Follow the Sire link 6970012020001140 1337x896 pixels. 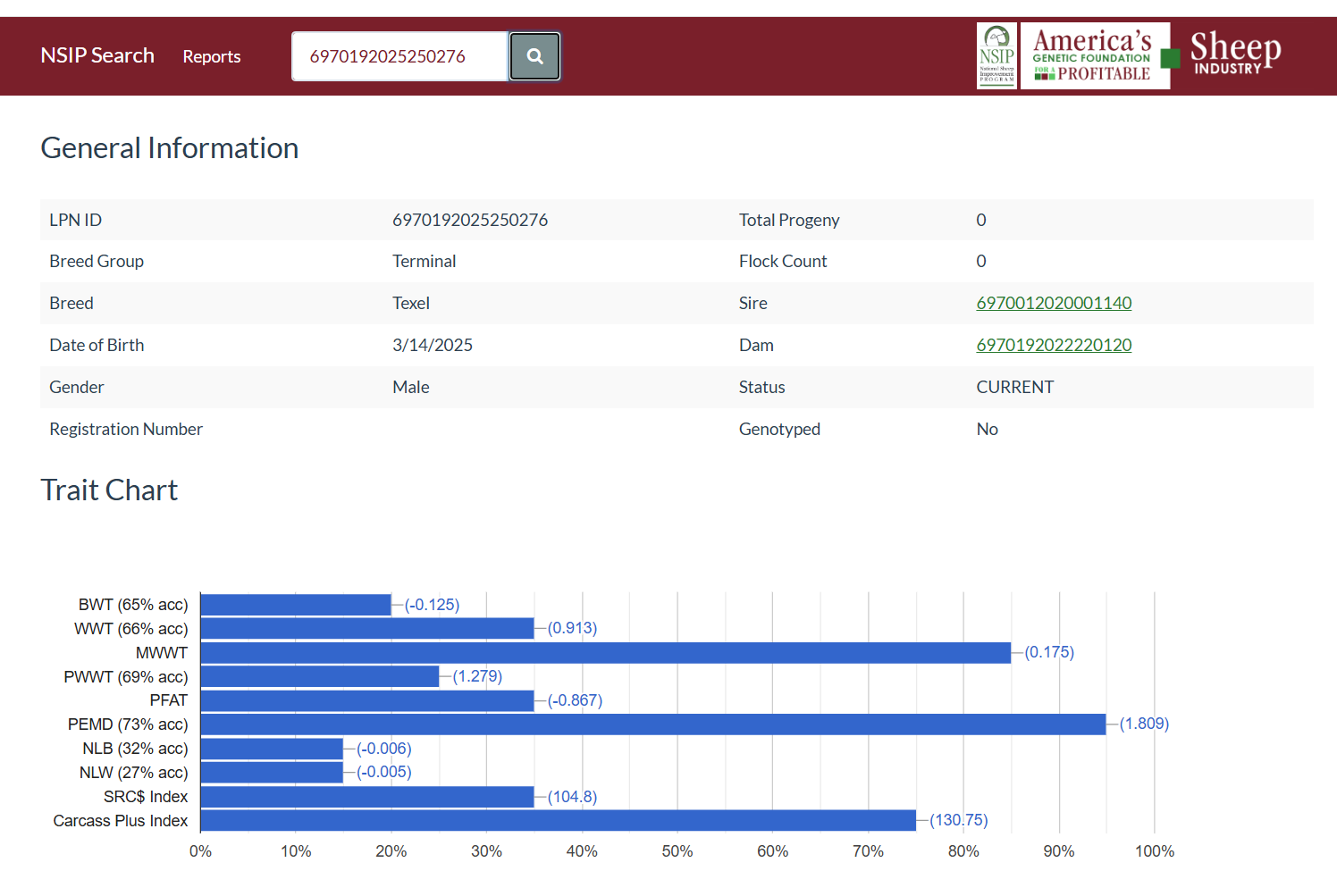(x=1054, y=303)
